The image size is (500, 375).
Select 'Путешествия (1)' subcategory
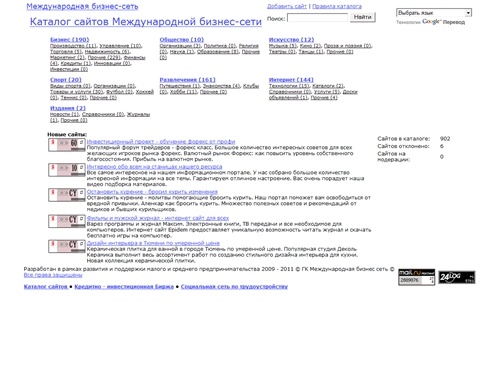point(180,86)
